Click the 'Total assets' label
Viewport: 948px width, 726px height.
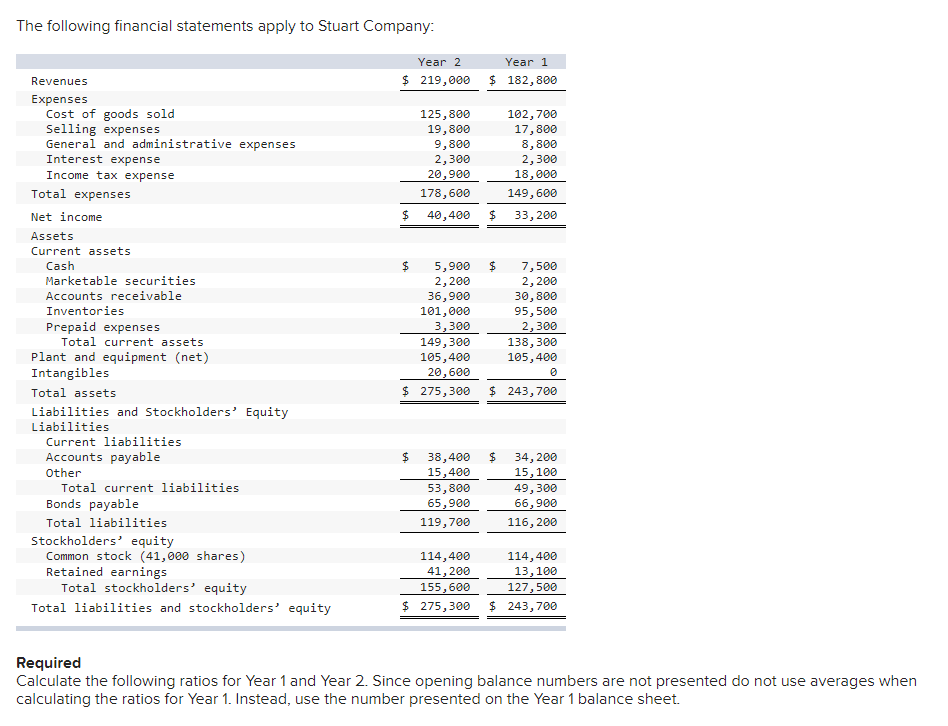point(73,393)
